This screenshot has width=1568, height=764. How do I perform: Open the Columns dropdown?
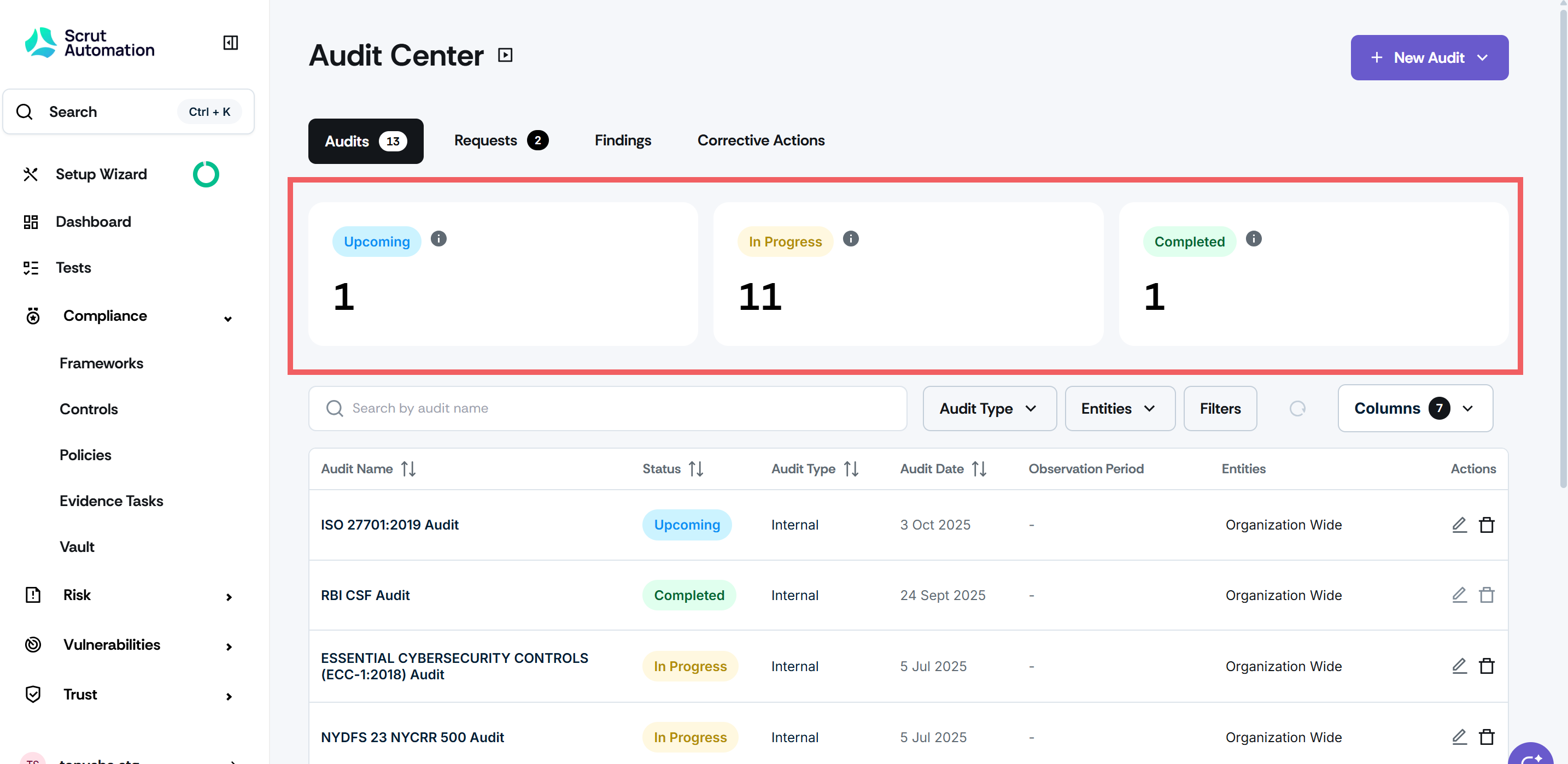[1414, 408]
